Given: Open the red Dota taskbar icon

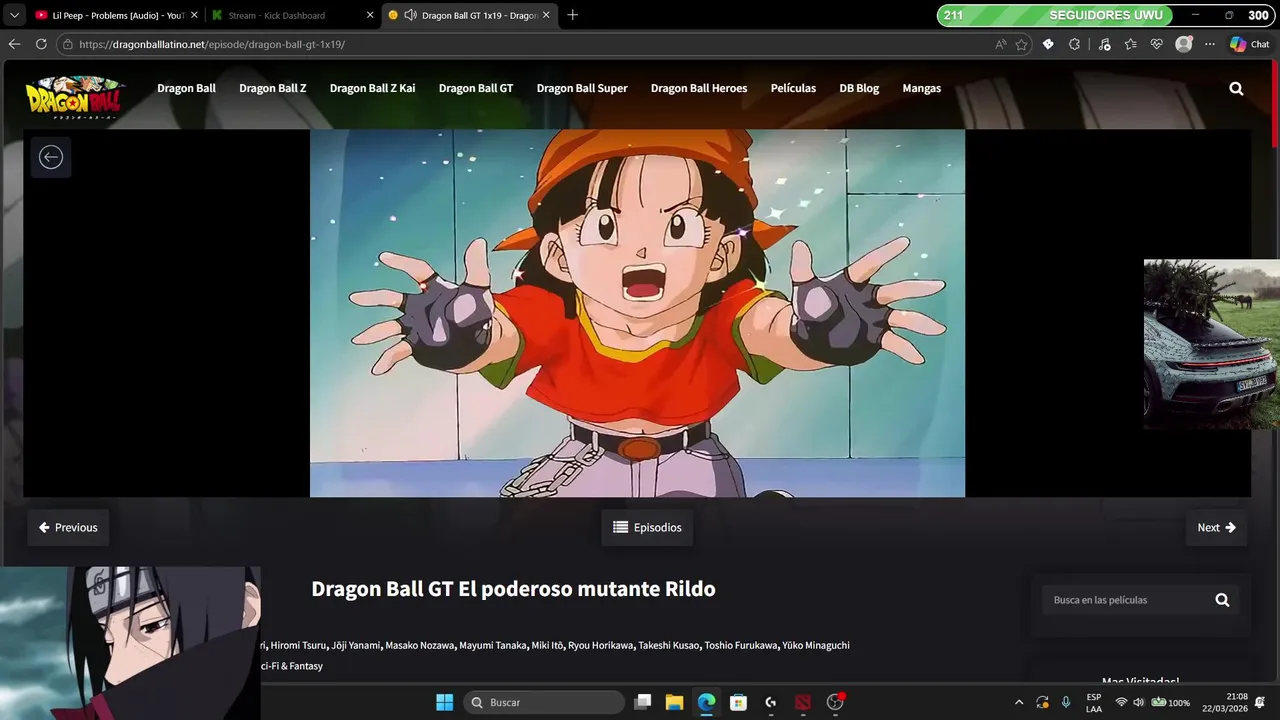Looking at the screenshot, I should click(x=803, y=702).
